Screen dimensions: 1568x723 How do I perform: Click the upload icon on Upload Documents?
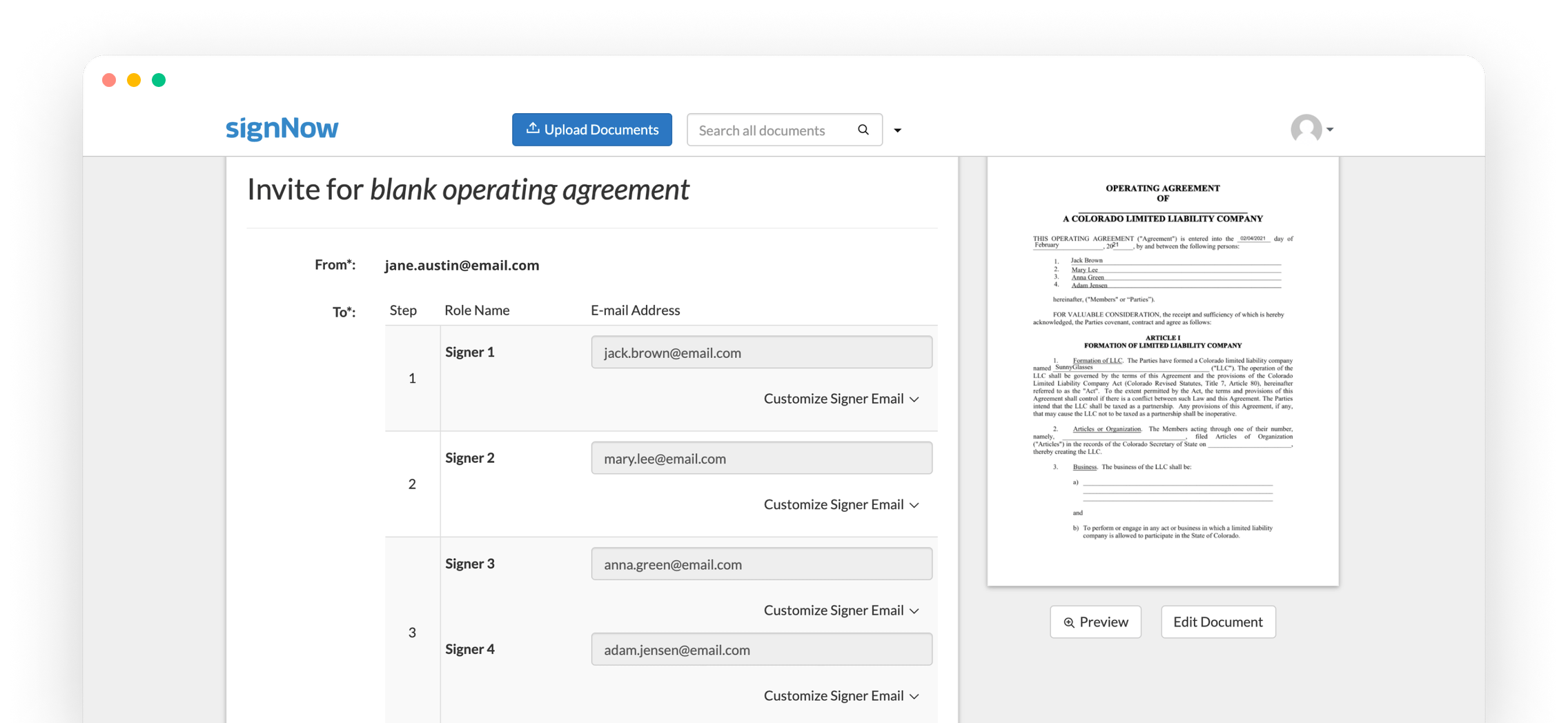click(532, 128)
